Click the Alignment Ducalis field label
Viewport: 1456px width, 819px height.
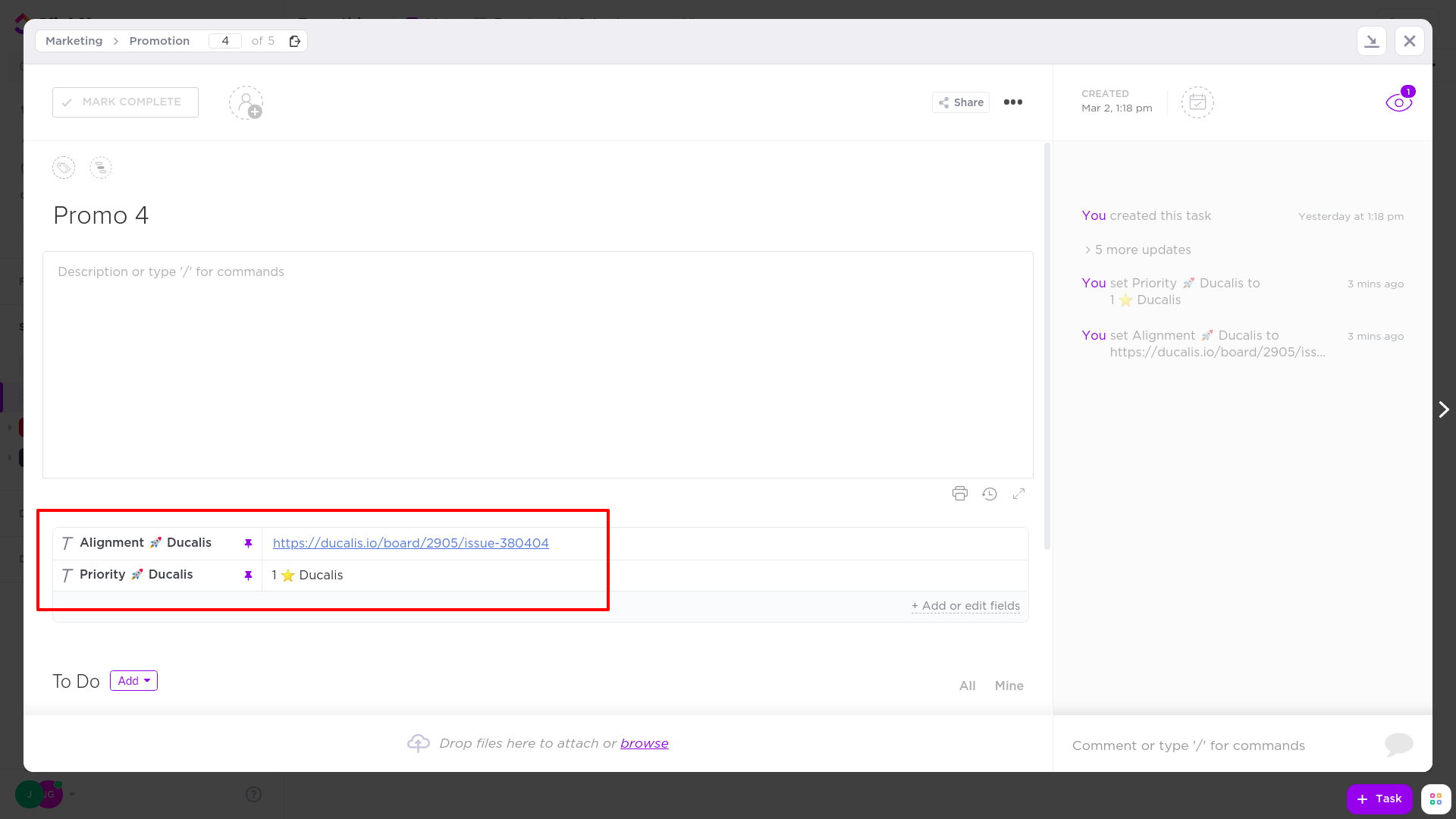click(x=146, y=543)
